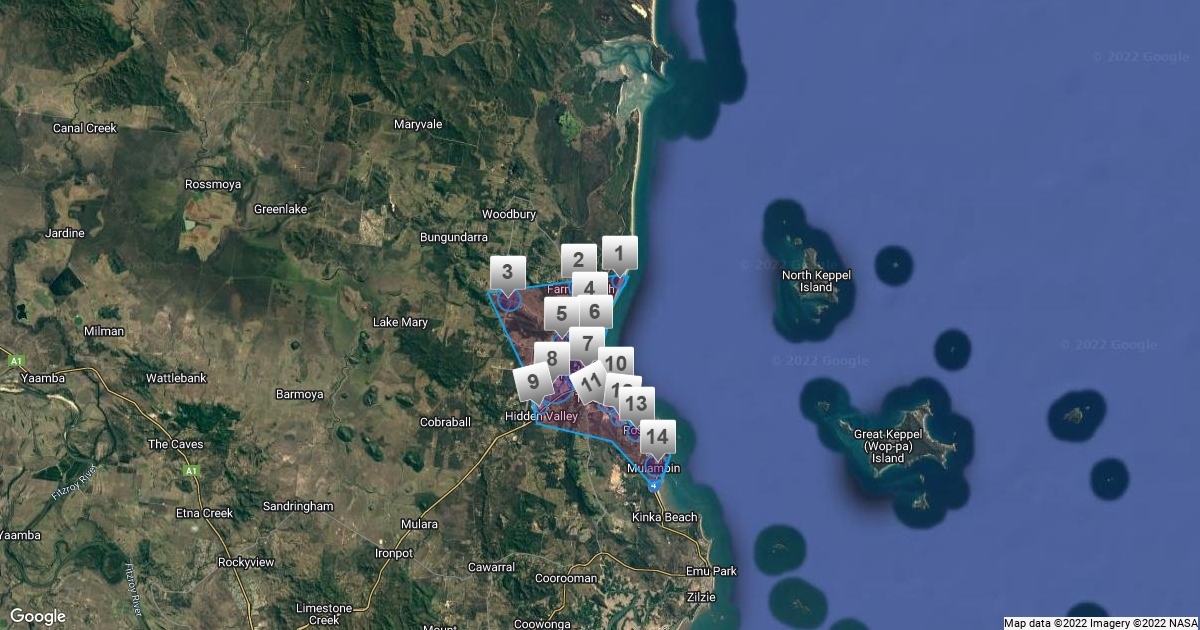Image resolution: width=1200 pixels, height=630 pixels.
Task: Click map marker number 9
Action: pyautogui.click(x=530, y=381)
